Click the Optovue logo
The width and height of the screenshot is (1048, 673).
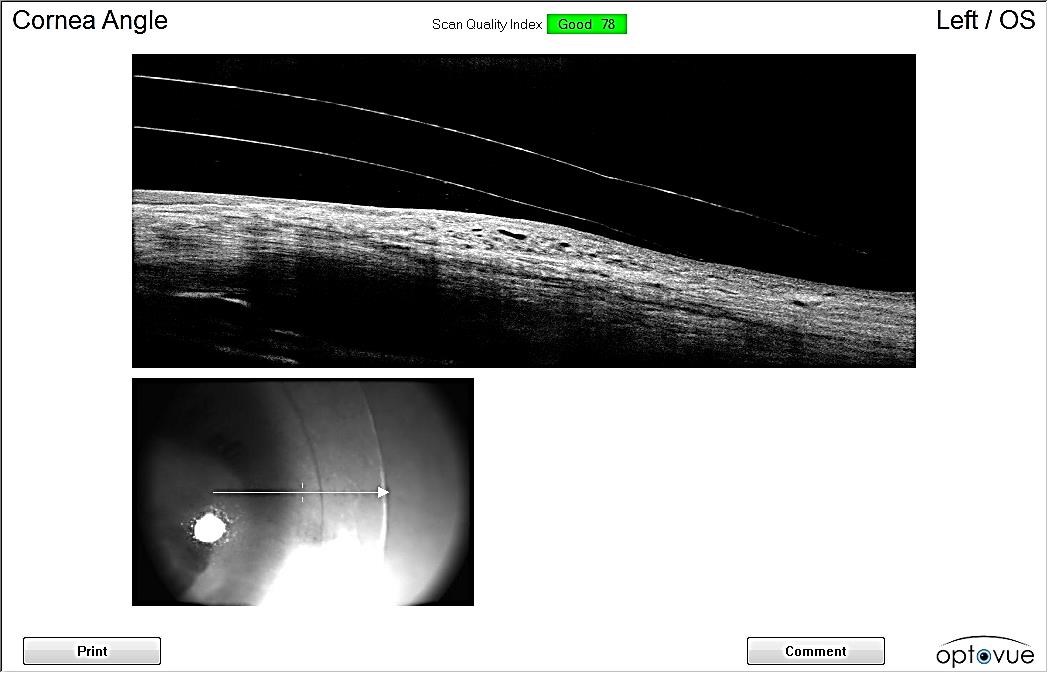tap(985, 652)
